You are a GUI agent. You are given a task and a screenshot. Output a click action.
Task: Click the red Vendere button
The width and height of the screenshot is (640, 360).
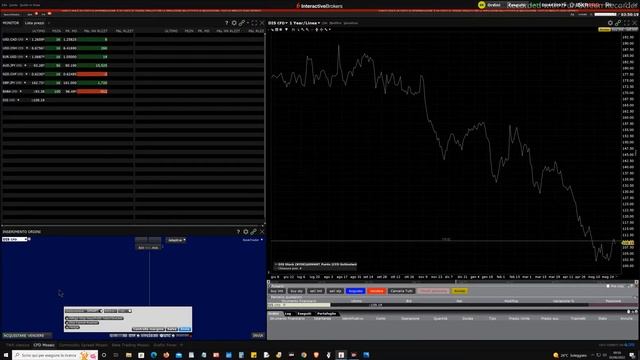click(376, 291)
